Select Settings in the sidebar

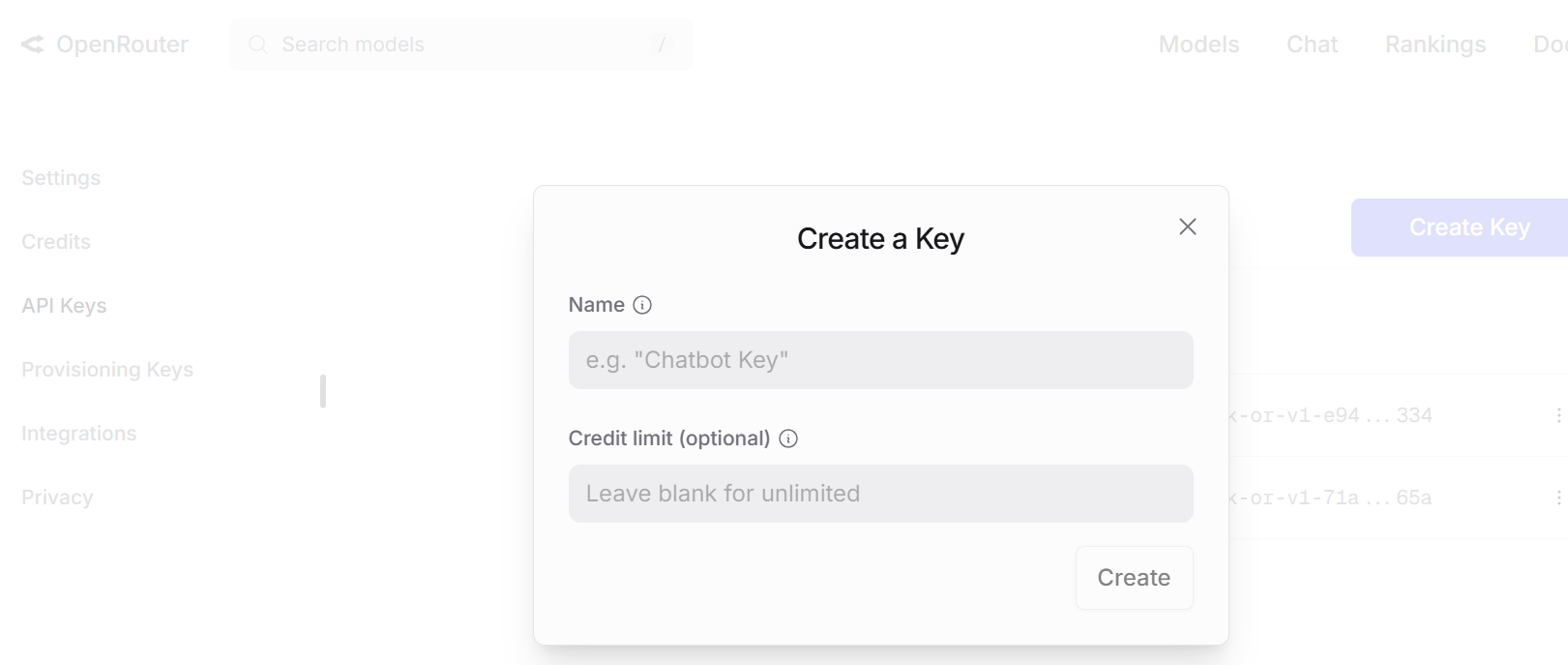coord(61,178)
